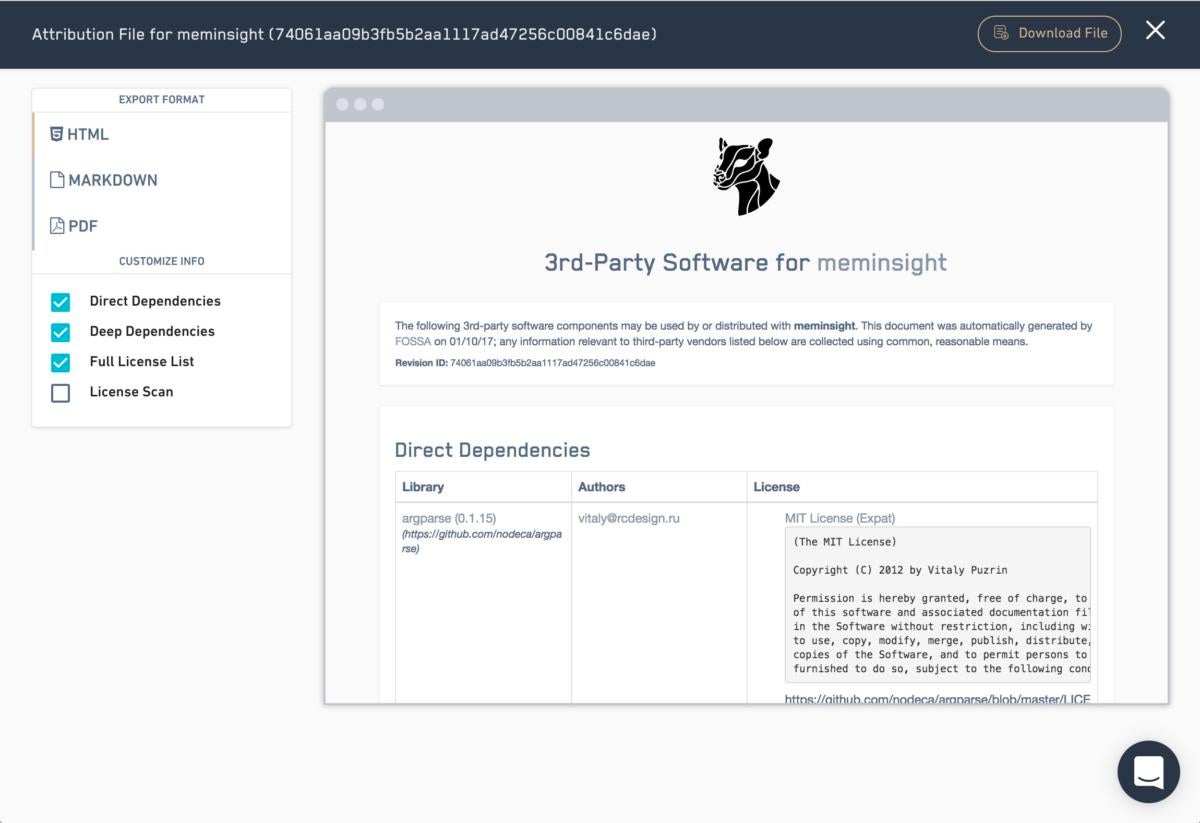
Task: Open argparse GitHub repository link
Action: 482,541
